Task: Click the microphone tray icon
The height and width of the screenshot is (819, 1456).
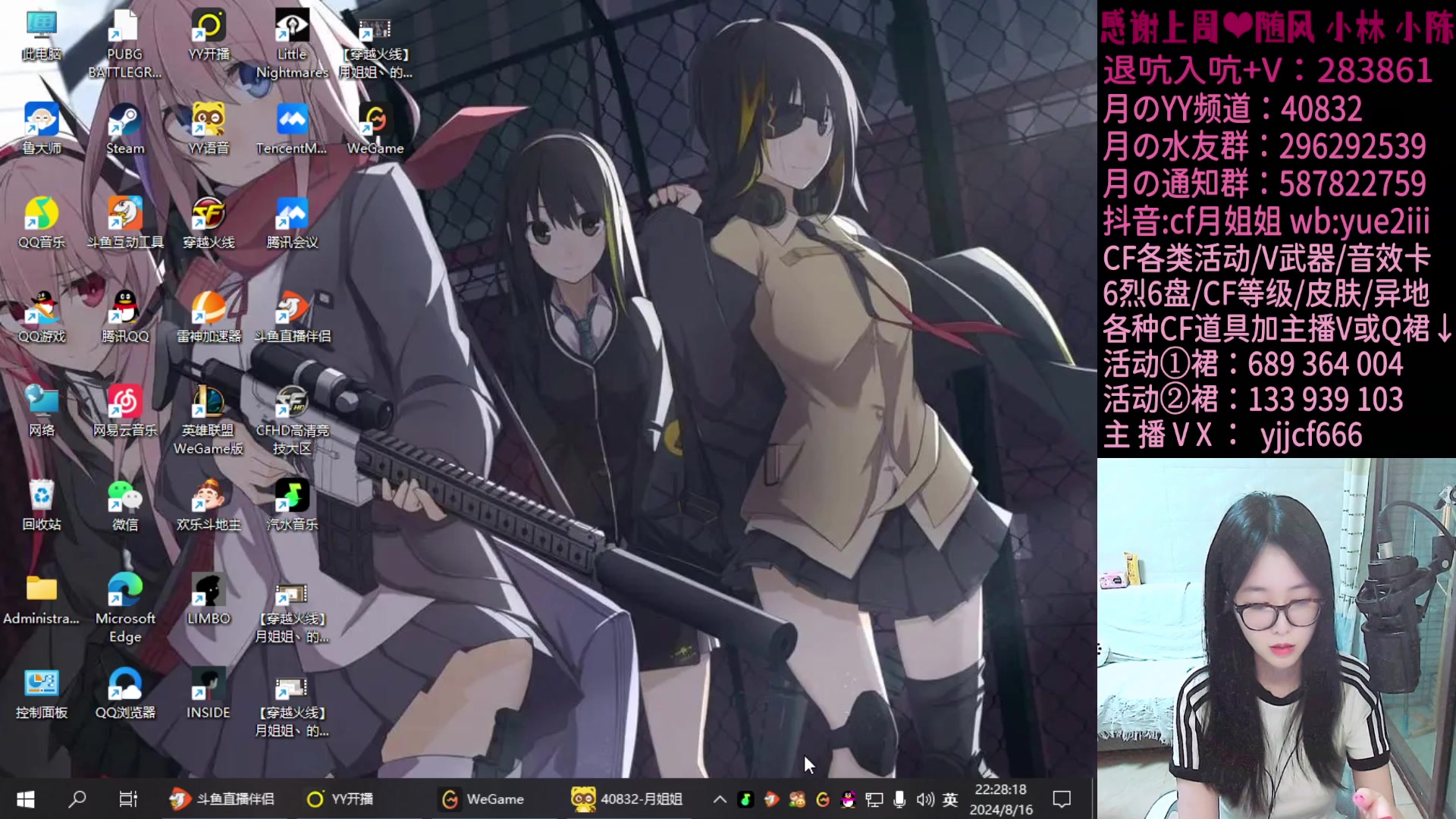Action: (x=899, y=799)
